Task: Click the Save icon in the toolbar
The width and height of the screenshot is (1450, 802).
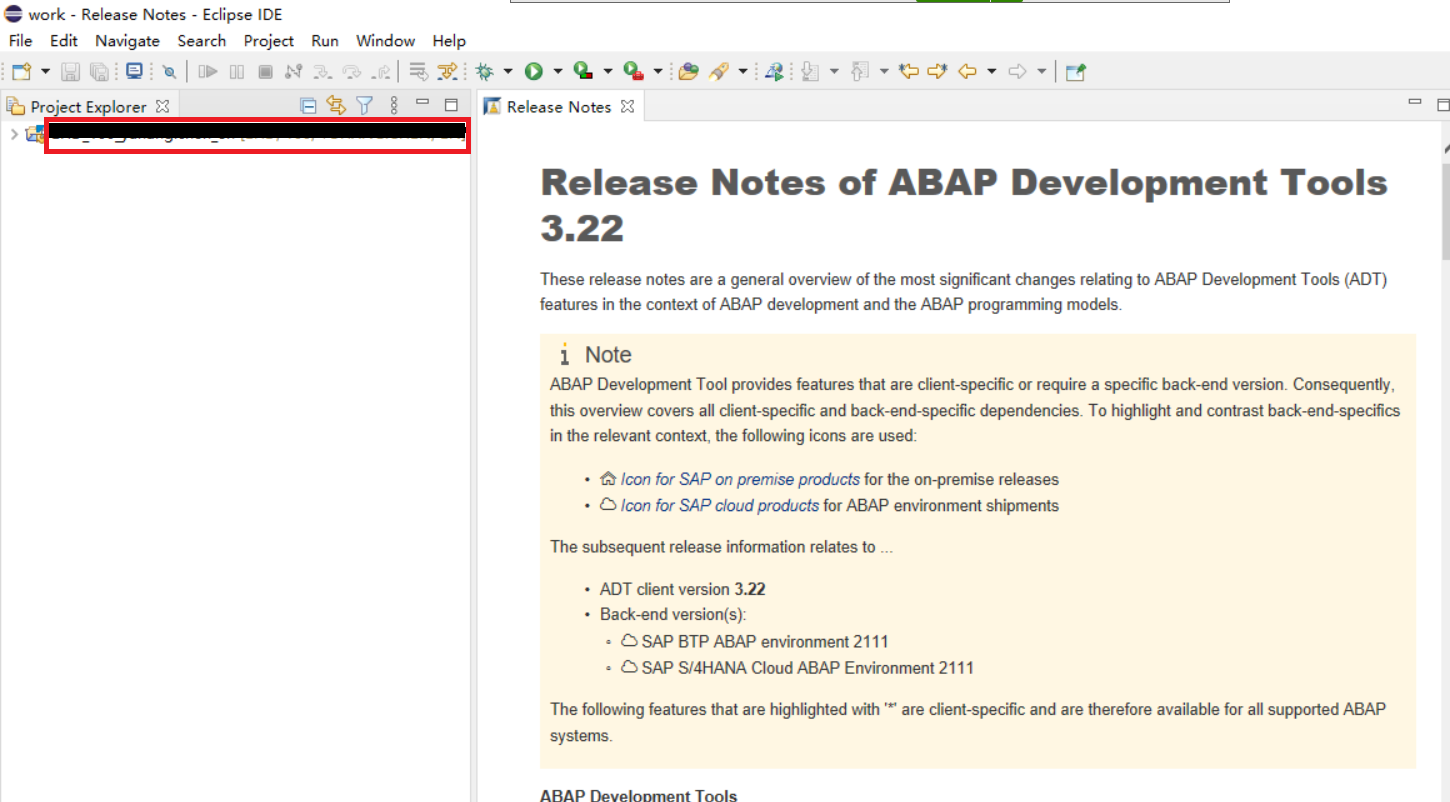Action: tap(69, 71)
